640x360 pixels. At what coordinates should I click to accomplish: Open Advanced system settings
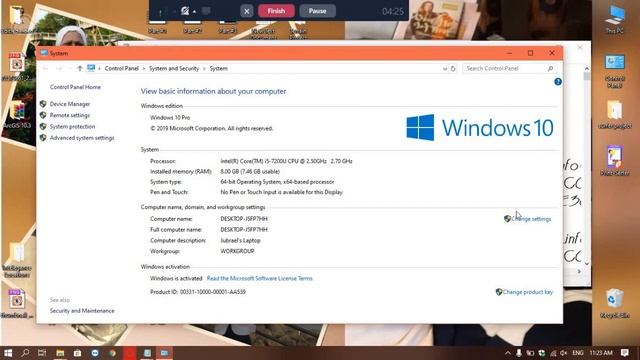82,138
